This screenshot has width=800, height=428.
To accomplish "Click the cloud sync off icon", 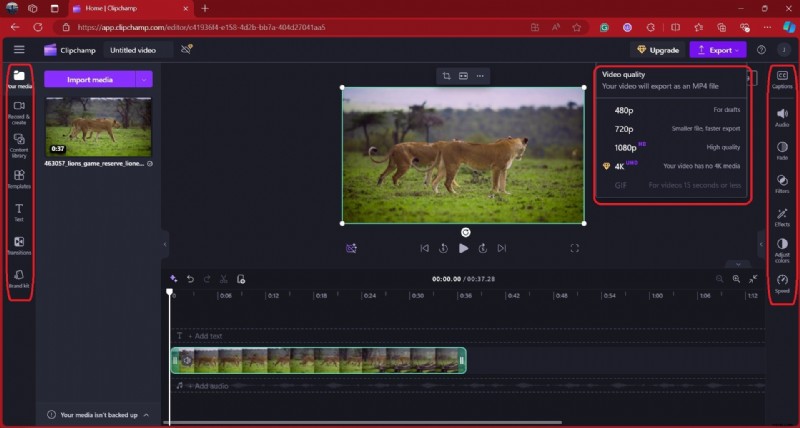I will click(187, 49).
